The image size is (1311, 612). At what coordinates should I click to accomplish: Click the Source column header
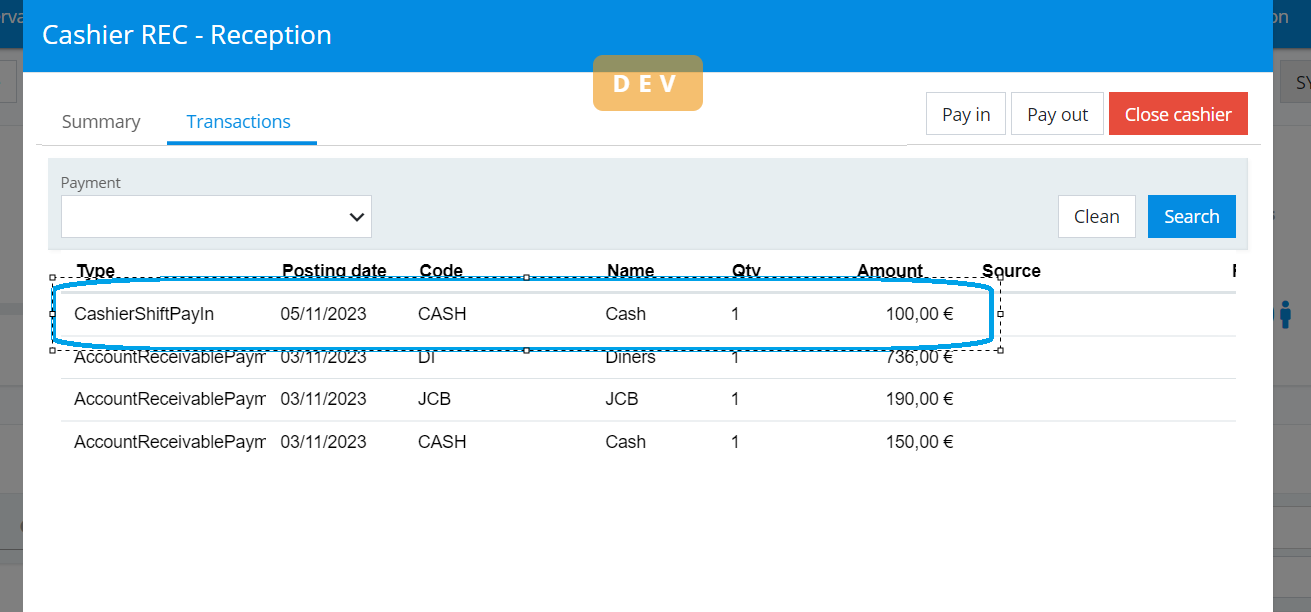pyautogui.click(x=1011, y=271)
